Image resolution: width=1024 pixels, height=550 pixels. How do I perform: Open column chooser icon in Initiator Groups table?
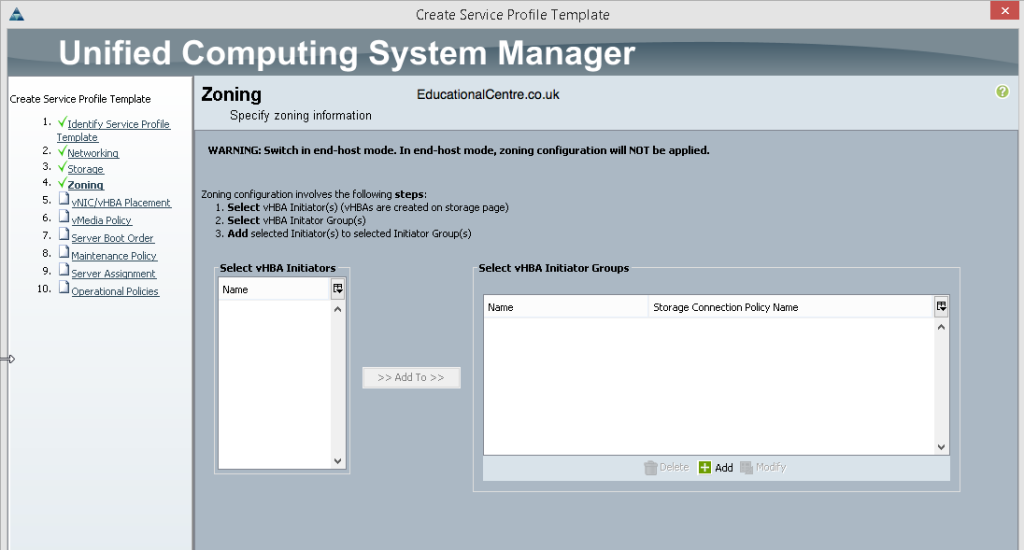pos(941,306)
